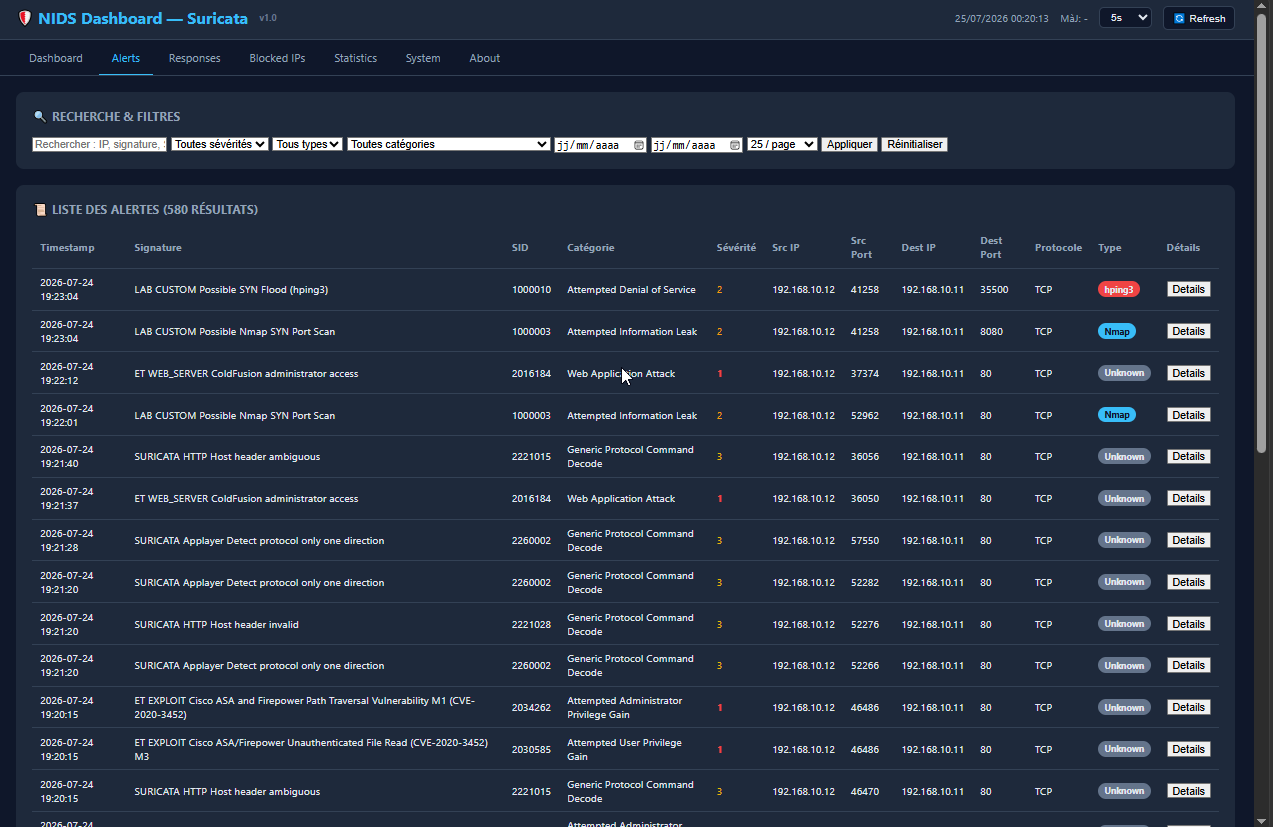Click destination port 8080
The height and width of the screenshot is (827, 1273).
coord(991,331)
